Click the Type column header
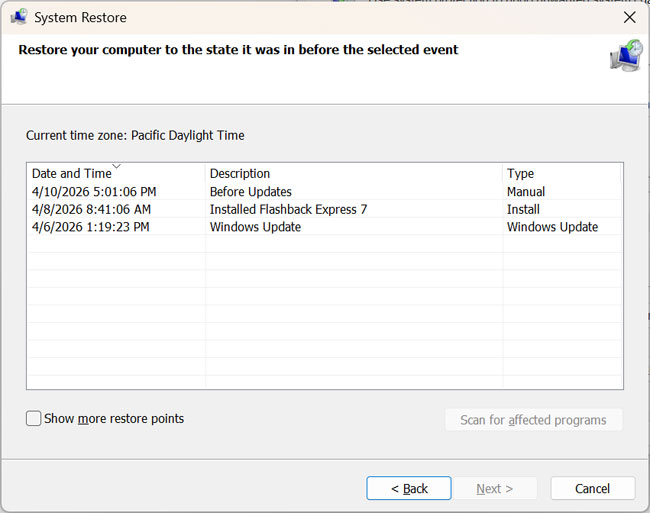Viewport: 650px width, 513px height. tap(562, 173)
